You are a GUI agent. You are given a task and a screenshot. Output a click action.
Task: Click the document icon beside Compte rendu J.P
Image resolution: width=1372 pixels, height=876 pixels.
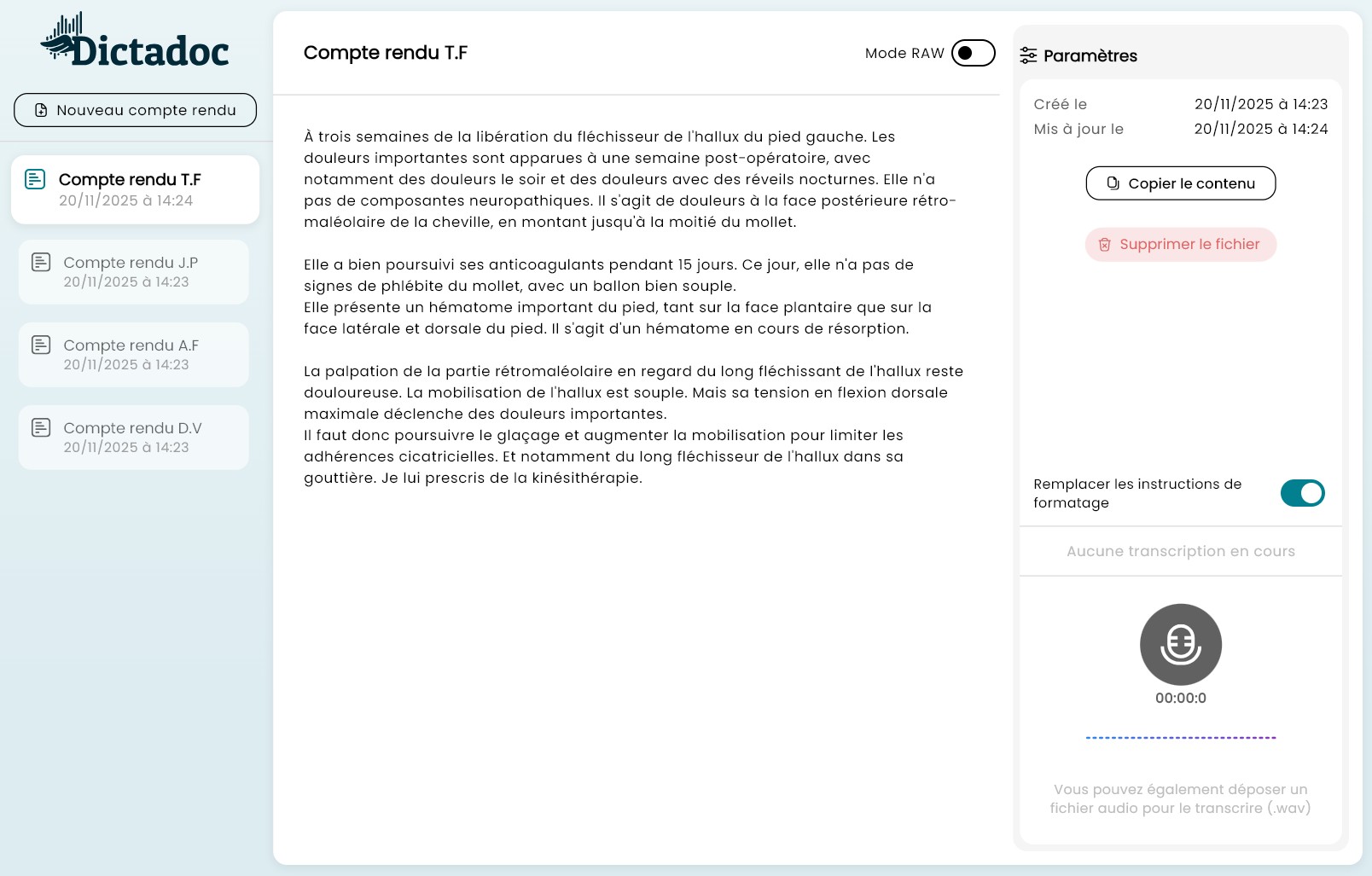click(x=41, y=262)
